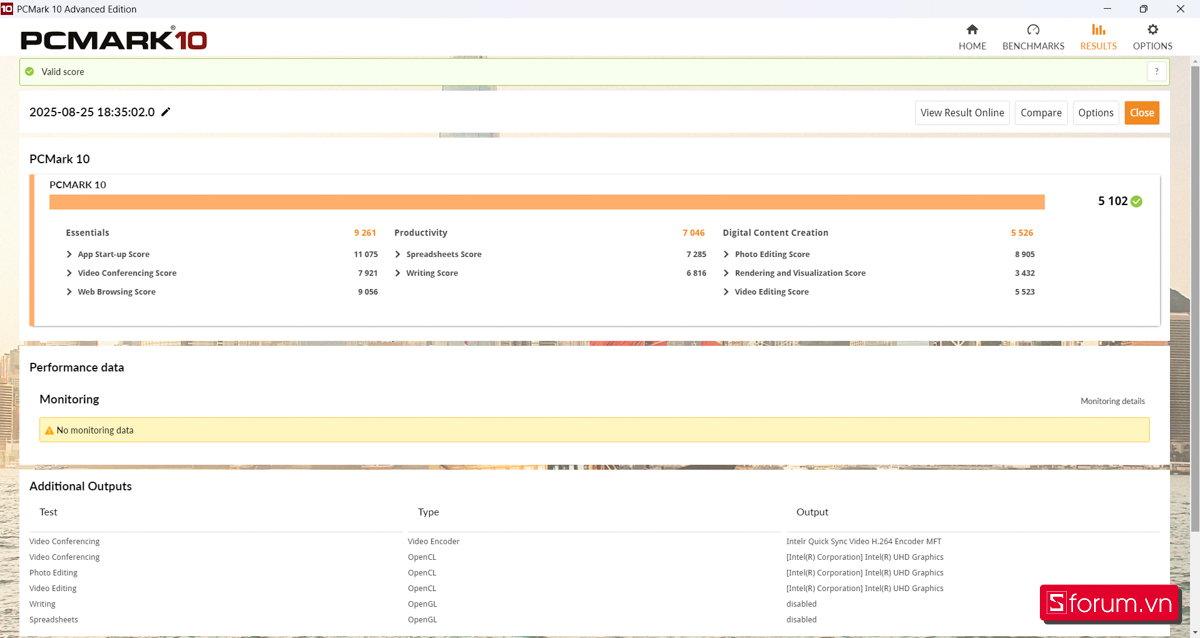
Task: Click the warning icon beside No monitoring data
Action: [49, 430]
